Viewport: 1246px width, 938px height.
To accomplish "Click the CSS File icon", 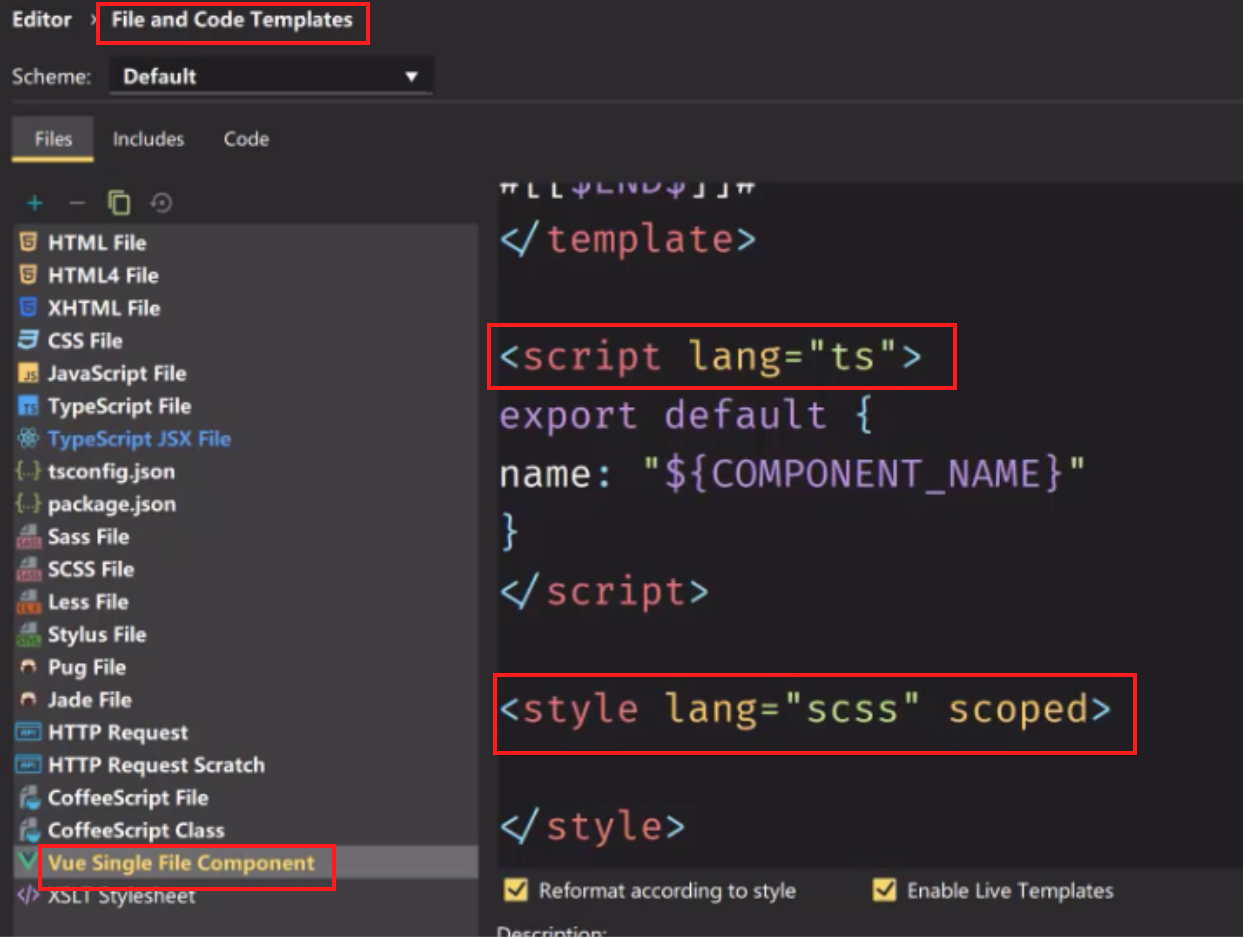I will tap(29, 340).
